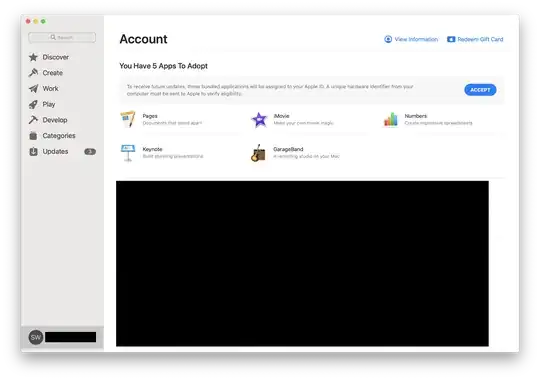Select the Work sidebar item
This screenshot has height=380, width=540.
click(x=50, y=89)
